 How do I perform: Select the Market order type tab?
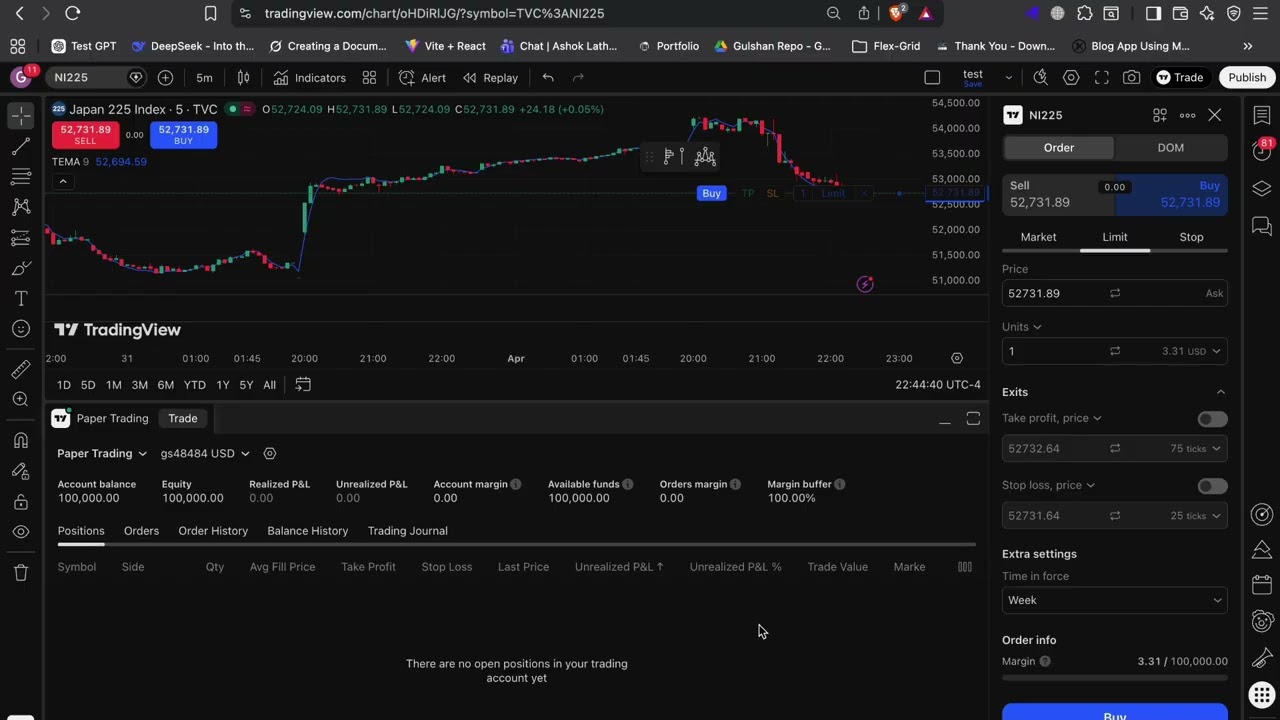(x=1038, y=237)
